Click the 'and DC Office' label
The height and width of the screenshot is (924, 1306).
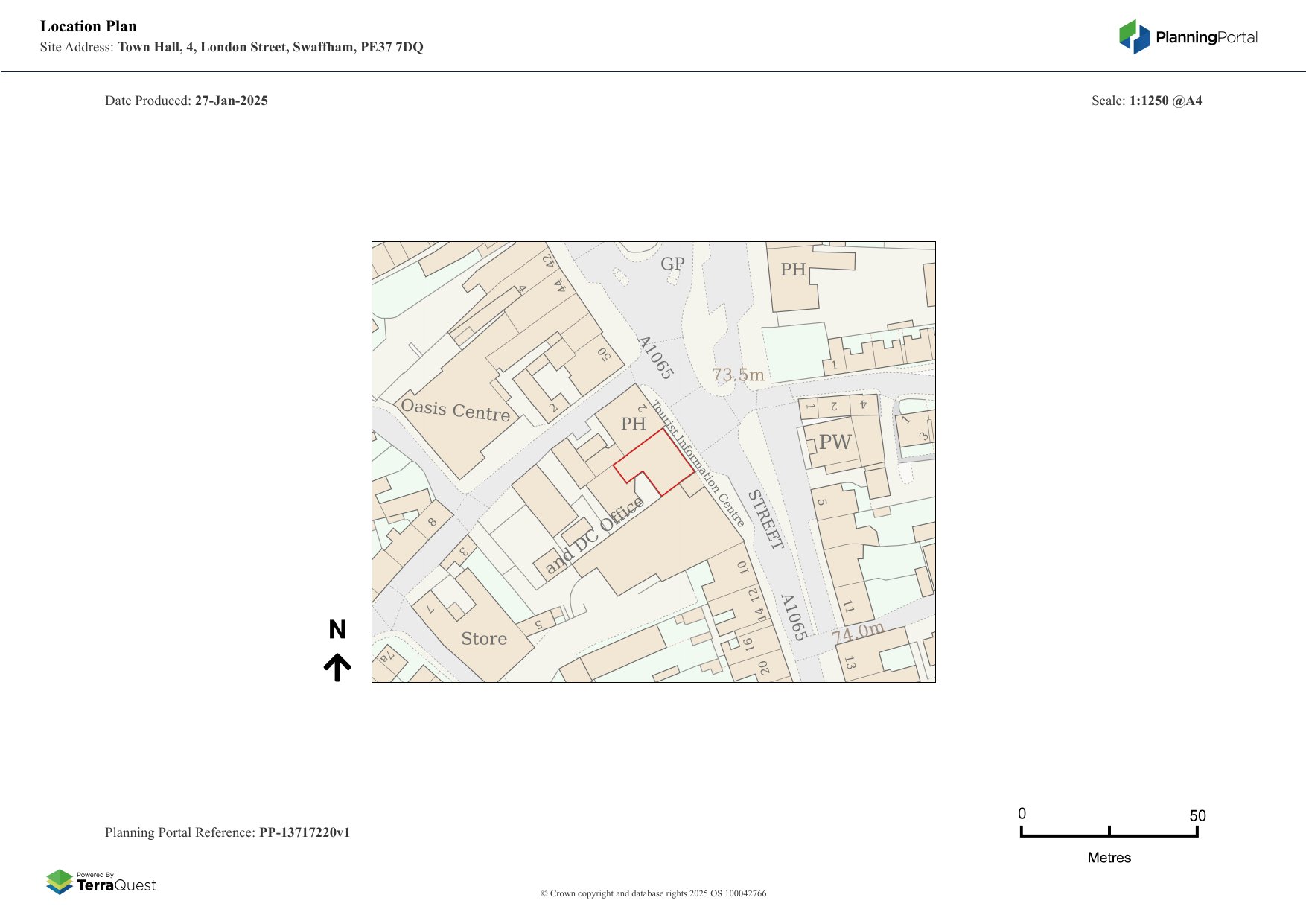click(x=594, y=536)
